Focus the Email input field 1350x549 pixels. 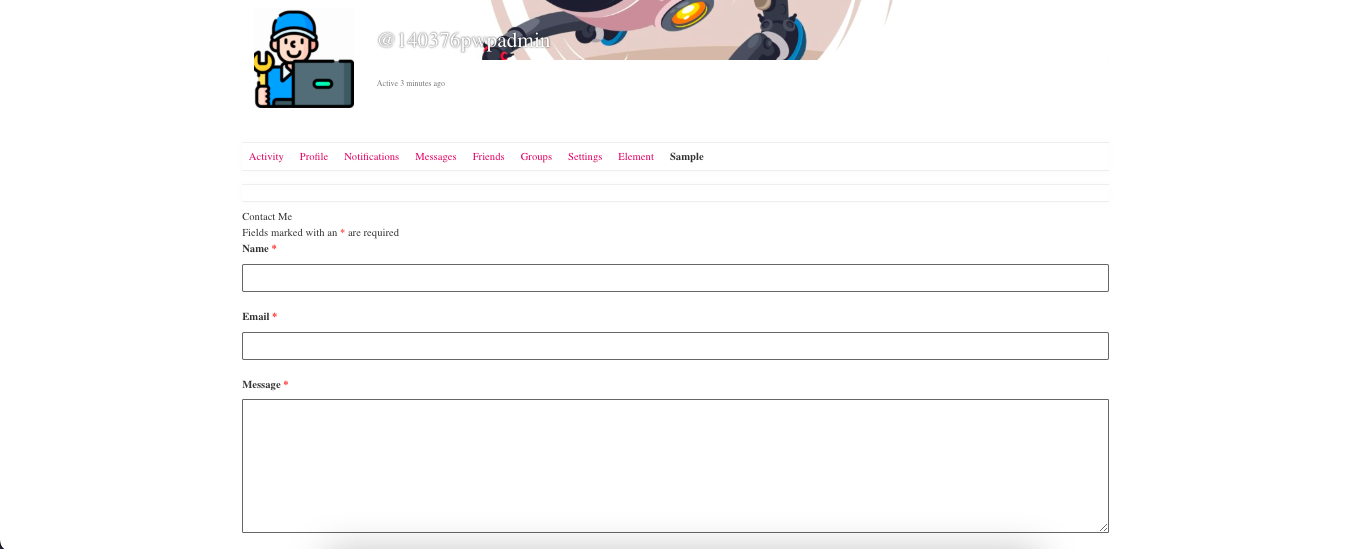[x=675, y=346]
